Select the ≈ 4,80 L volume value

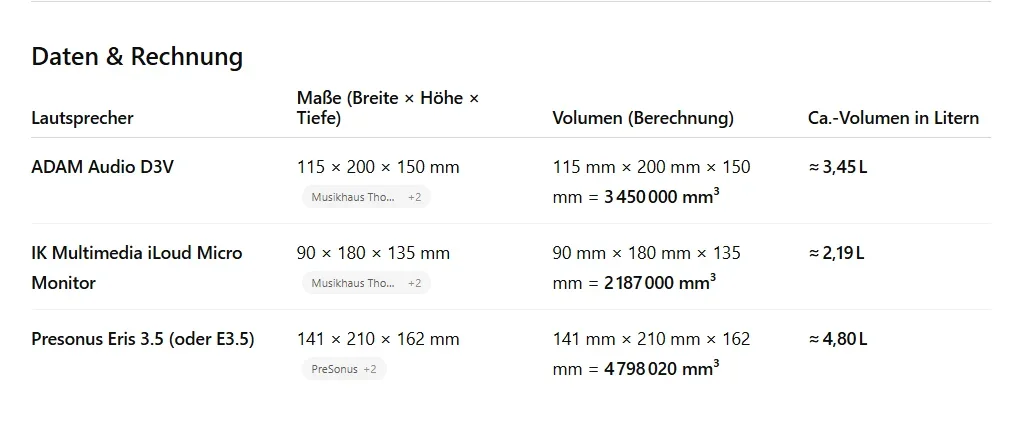(x=838, y=339)
